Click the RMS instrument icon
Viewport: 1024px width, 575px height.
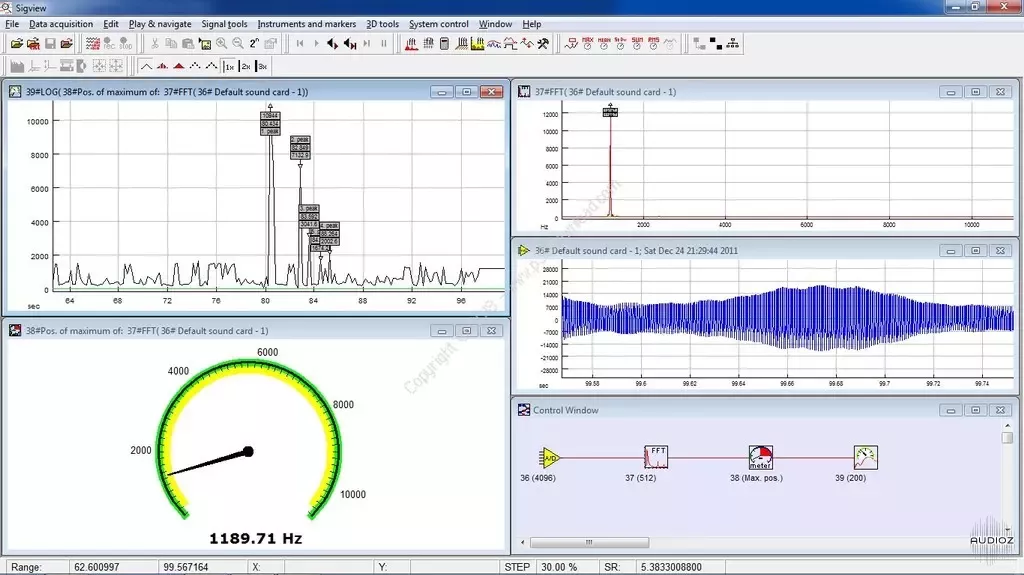click(653, 44)
